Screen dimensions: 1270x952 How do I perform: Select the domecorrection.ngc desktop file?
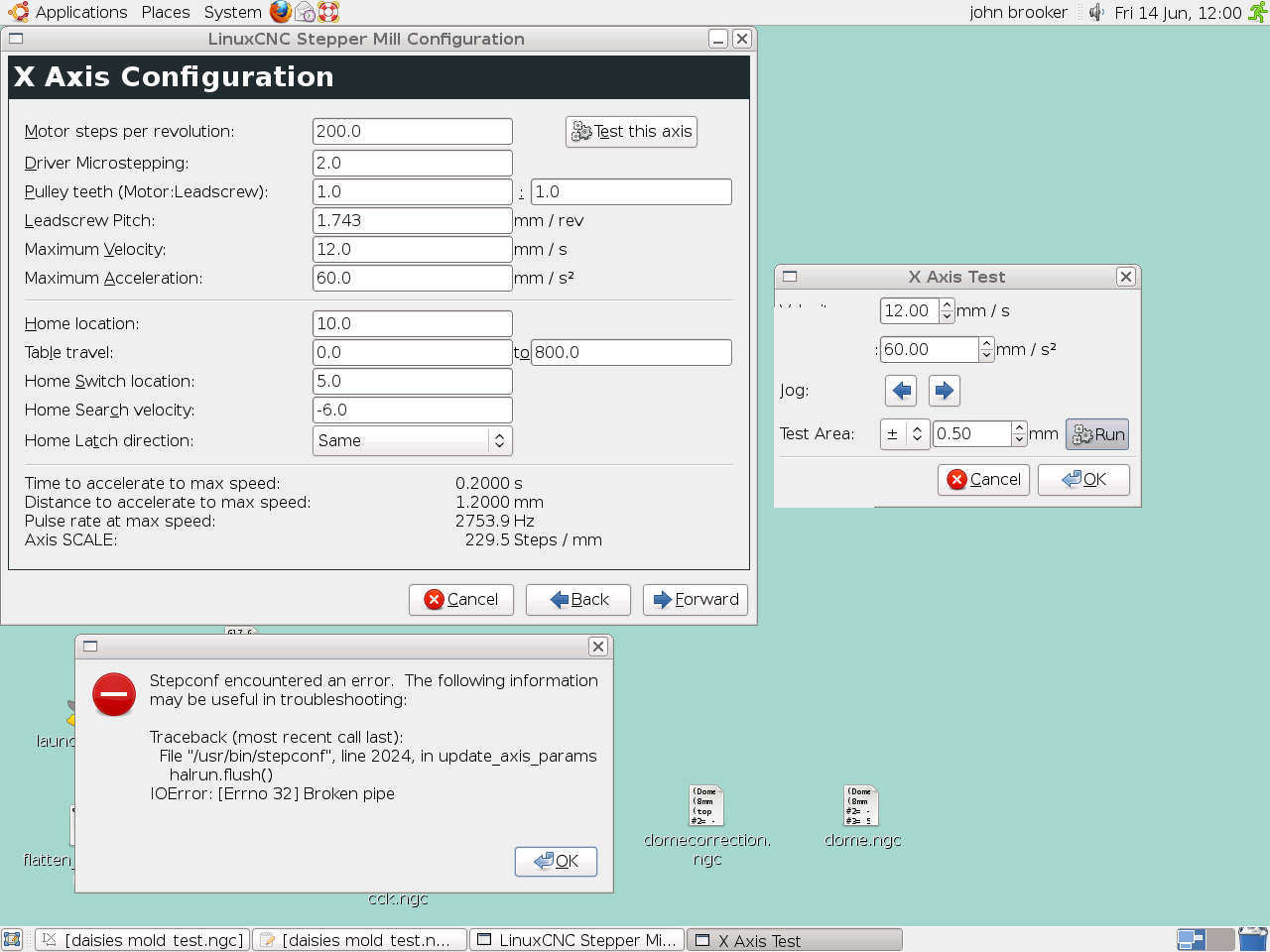[707, 826]
